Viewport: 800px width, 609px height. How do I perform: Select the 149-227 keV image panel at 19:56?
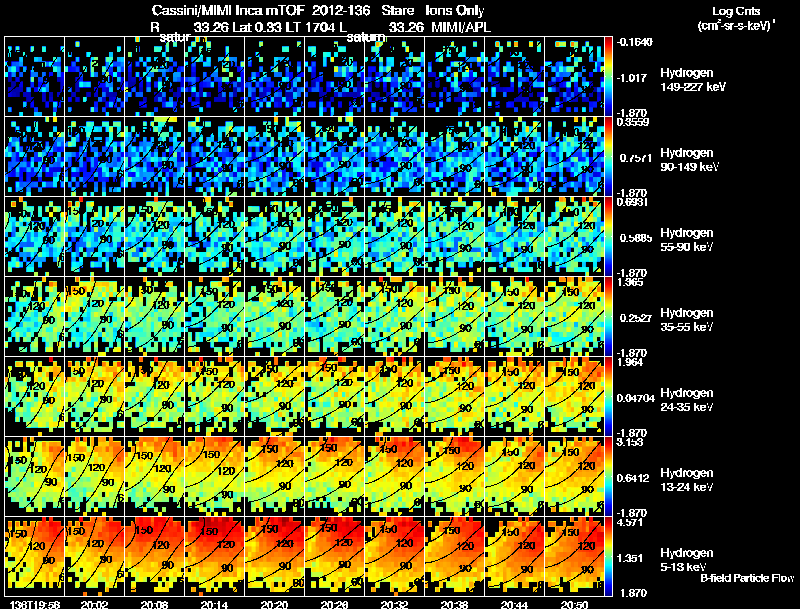click(x=35, y=77)
